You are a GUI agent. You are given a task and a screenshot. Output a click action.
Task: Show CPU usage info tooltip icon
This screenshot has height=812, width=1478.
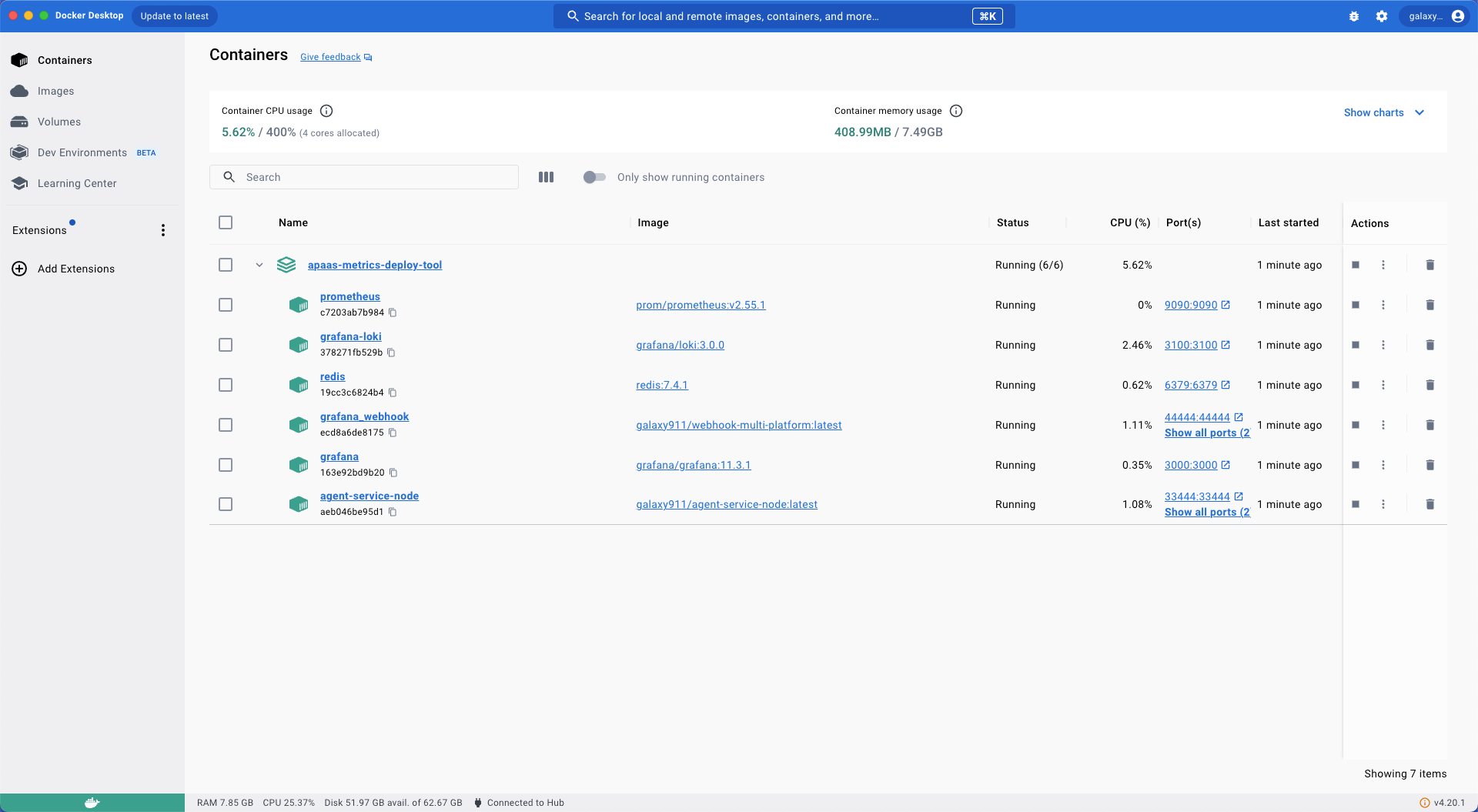click(326, 111)
